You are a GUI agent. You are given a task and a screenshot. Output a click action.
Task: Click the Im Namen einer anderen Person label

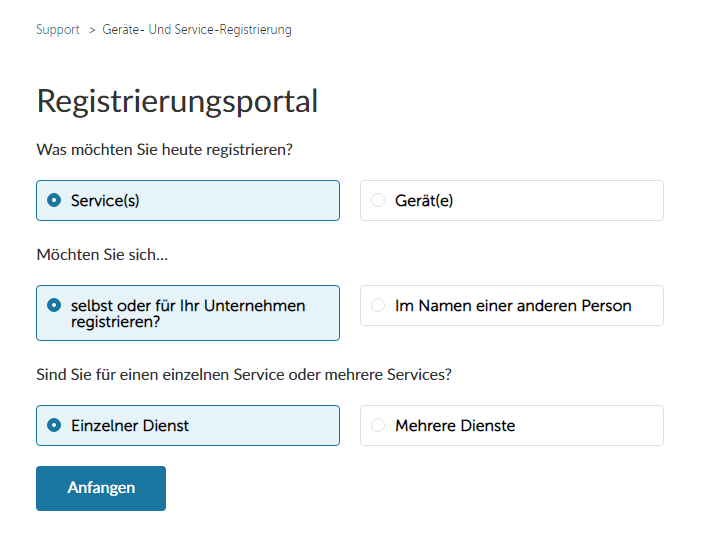click(513, 306)
